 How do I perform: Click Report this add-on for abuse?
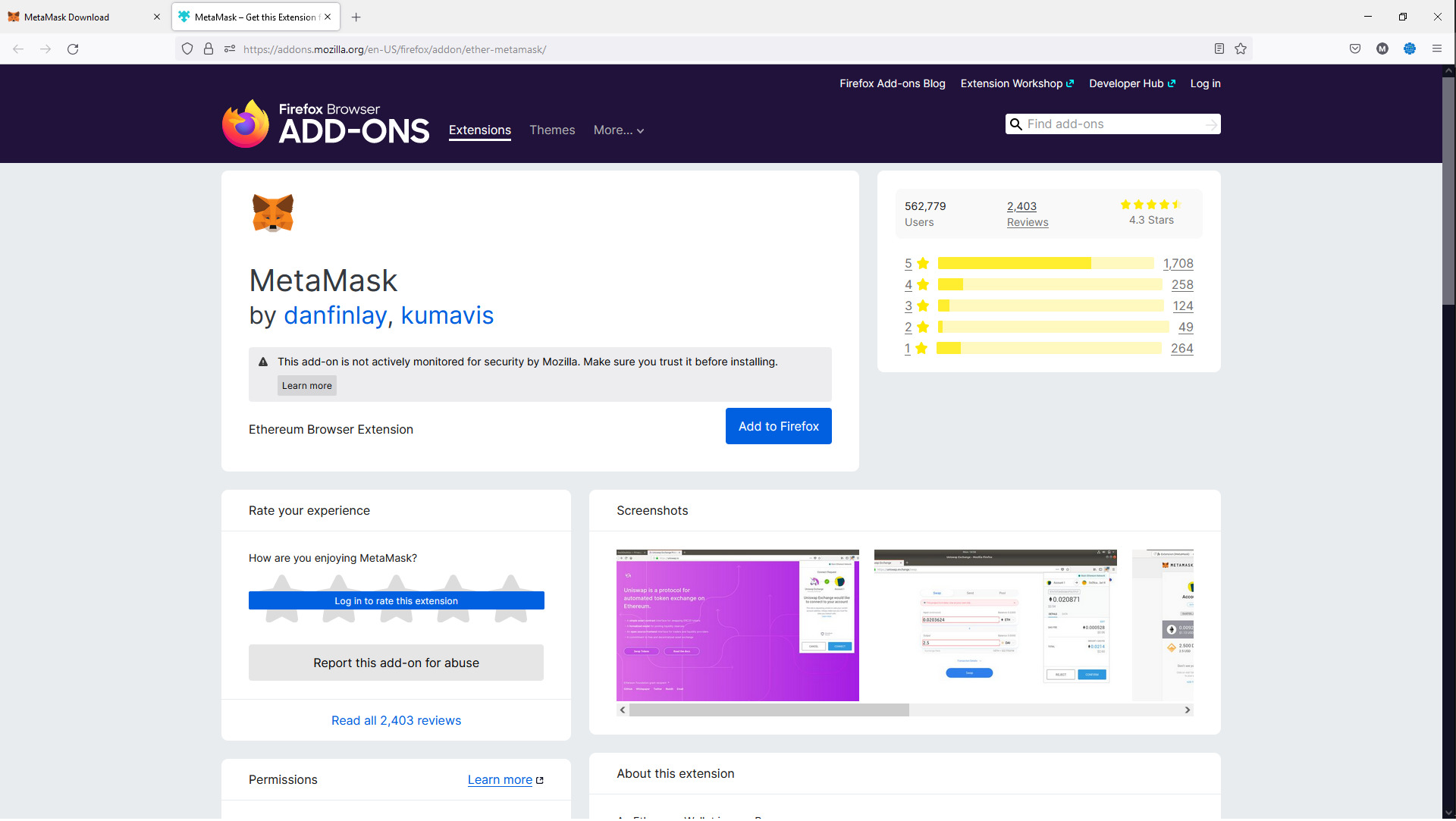point(397,663)
